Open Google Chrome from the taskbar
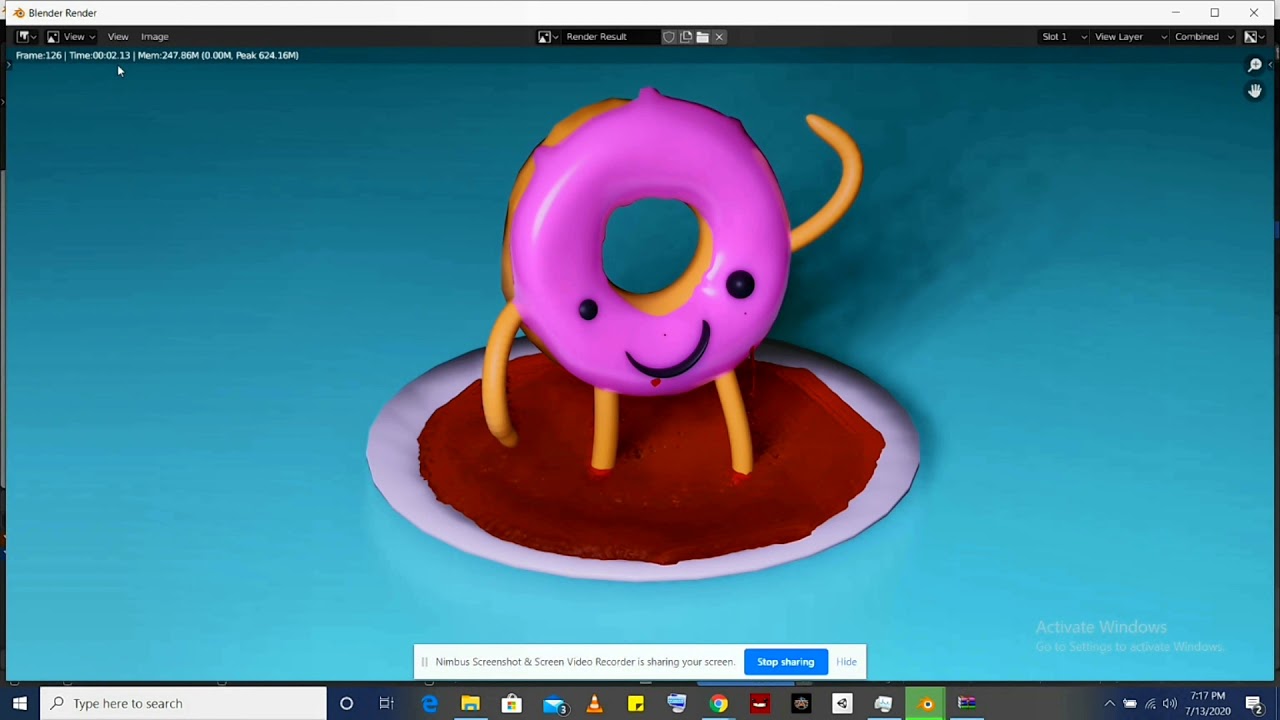The height and width of the screenshot is (720, 1280). [x=718, y=703]
